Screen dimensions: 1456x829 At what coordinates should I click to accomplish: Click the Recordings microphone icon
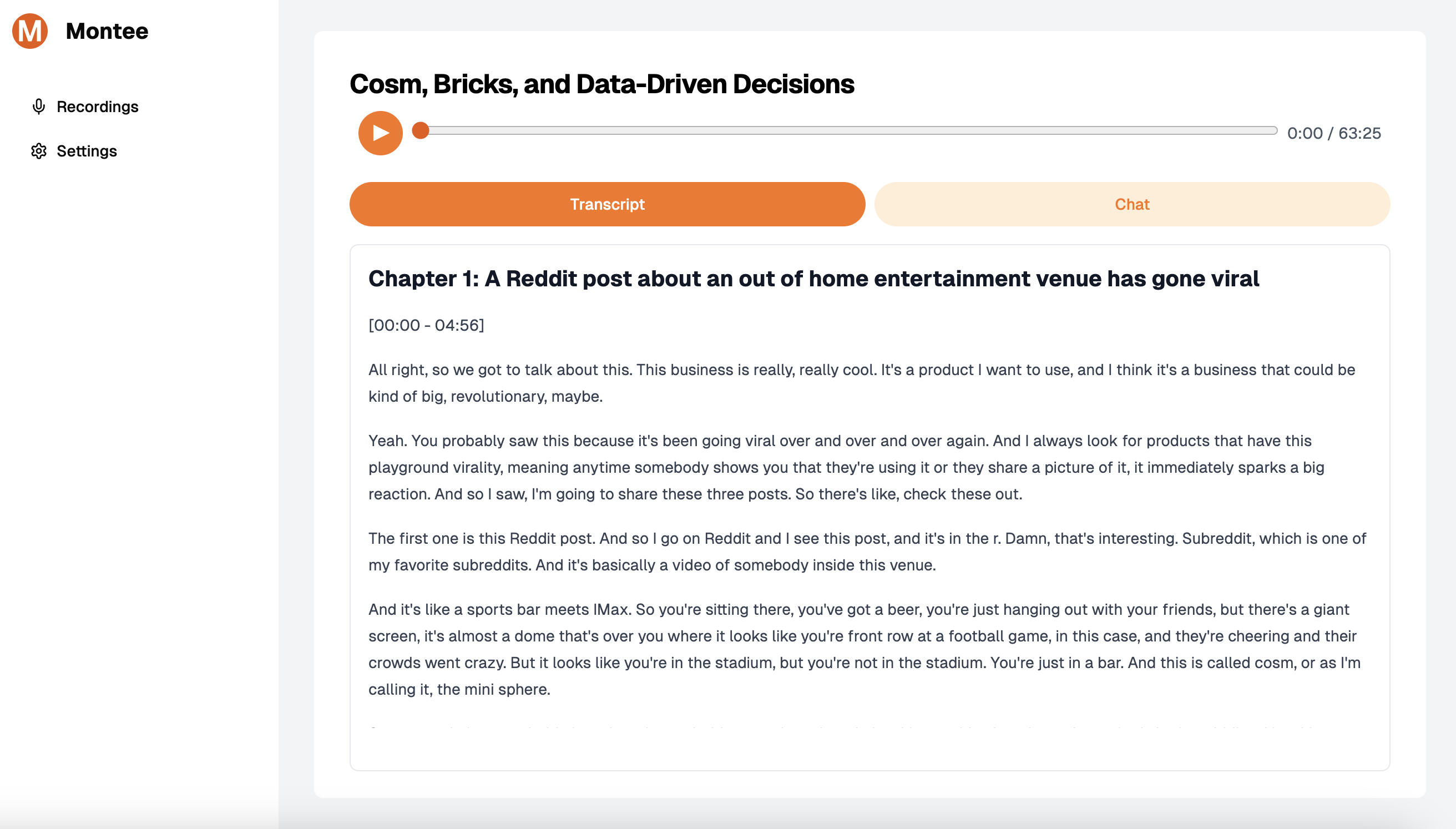coord(38,106)
